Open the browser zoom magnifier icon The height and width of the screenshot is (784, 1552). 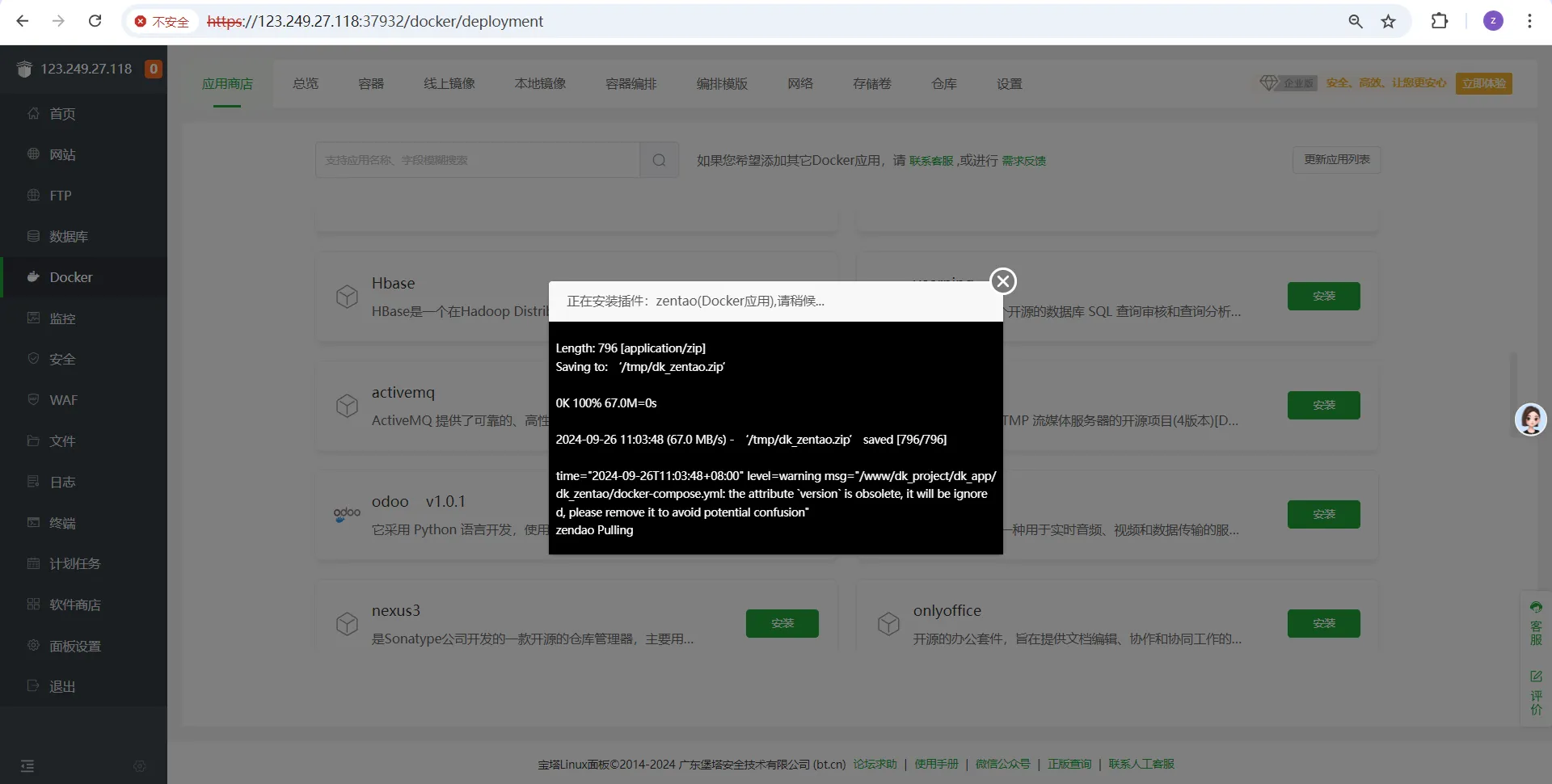(x=1356, y=21)
